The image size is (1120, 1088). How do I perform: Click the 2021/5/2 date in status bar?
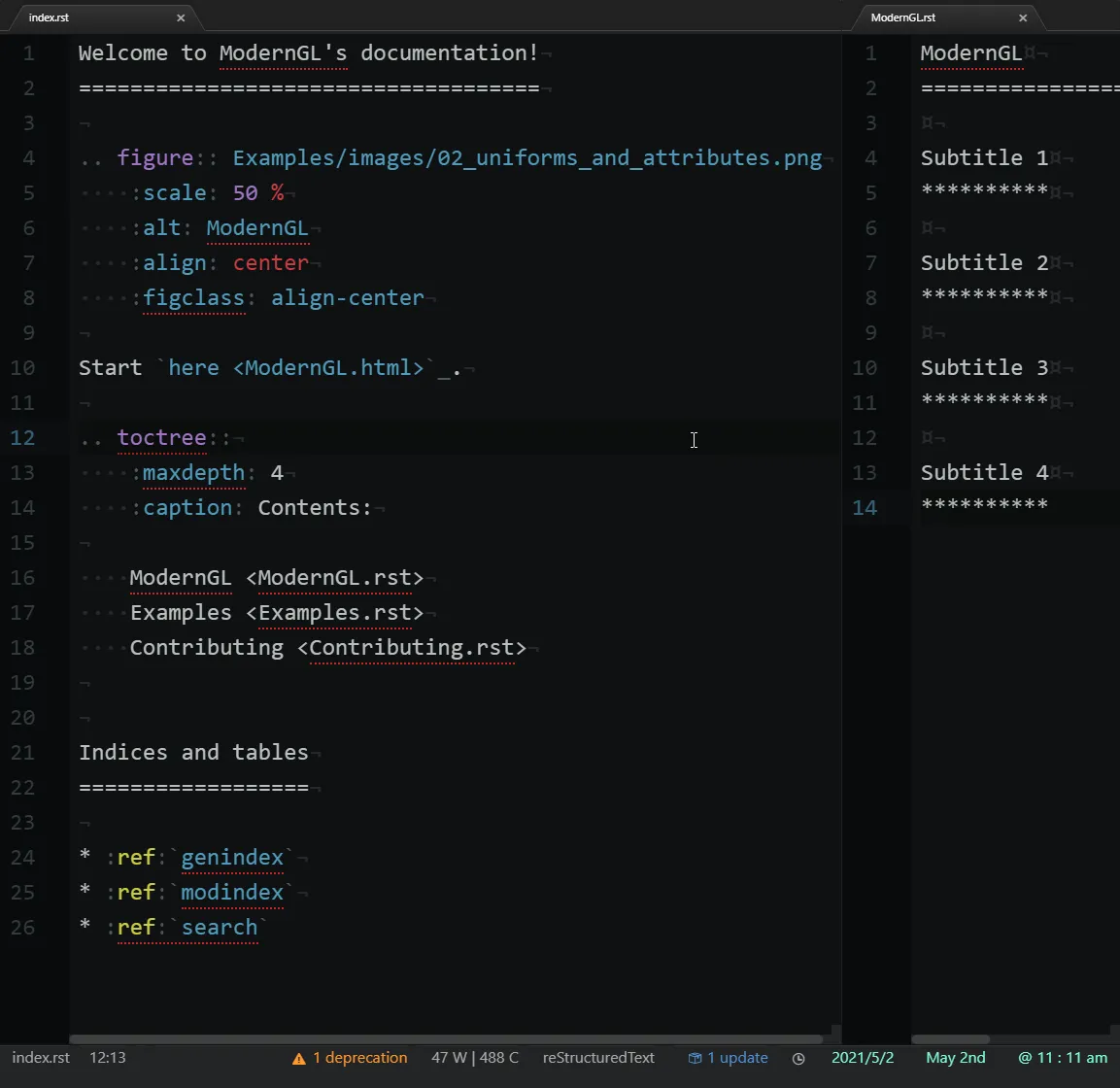pos(863,1058)
